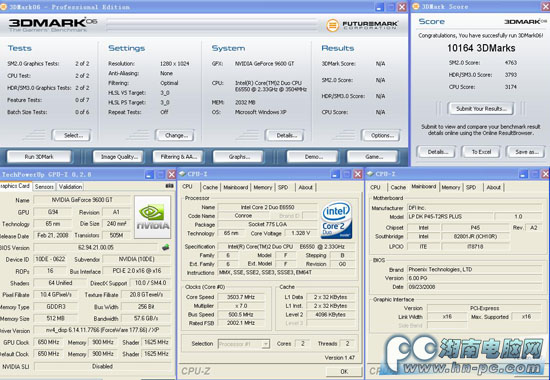Viewport: 550px width, 380px height.
Task: Click the Intel Core 2 Duo badge
Action: (336, 220)
